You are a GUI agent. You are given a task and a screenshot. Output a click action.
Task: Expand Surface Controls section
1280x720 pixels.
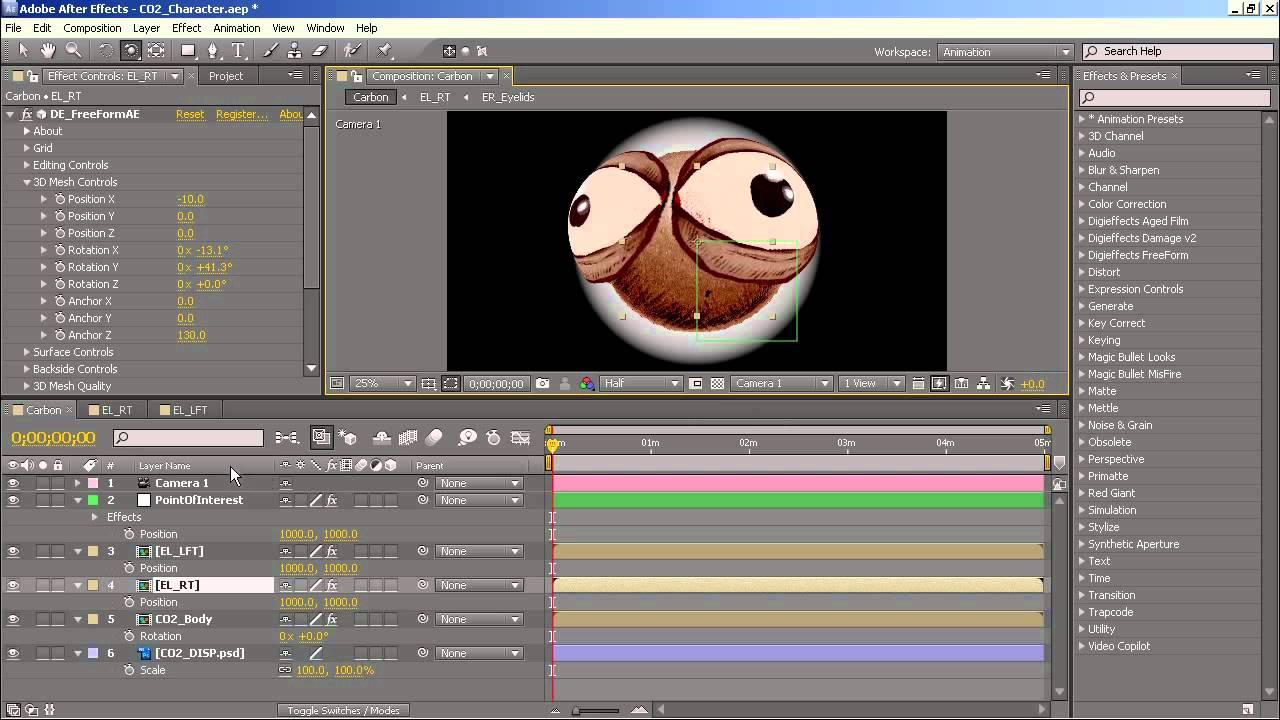tap(27, 352)
